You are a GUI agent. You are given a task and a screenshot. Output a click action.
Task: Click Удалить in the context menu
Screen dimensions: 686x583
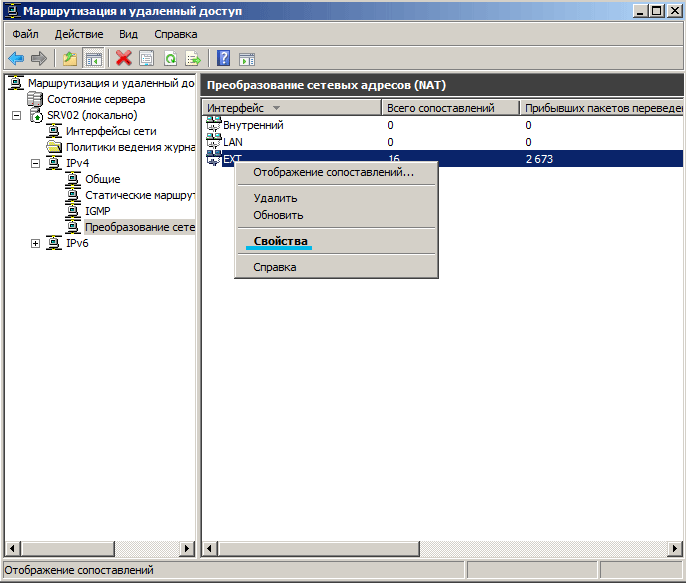point(275,198)
